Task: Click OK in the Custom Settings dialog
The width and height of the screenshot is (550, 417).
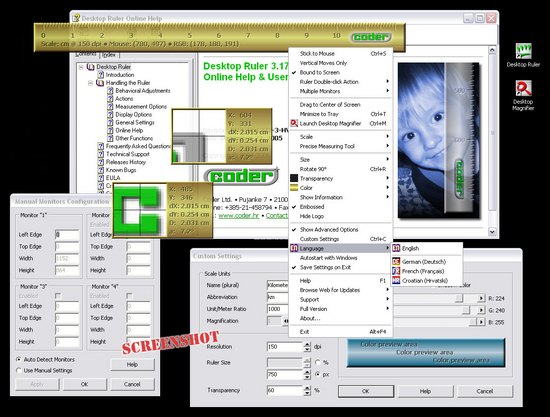Action: pos(366,391)
